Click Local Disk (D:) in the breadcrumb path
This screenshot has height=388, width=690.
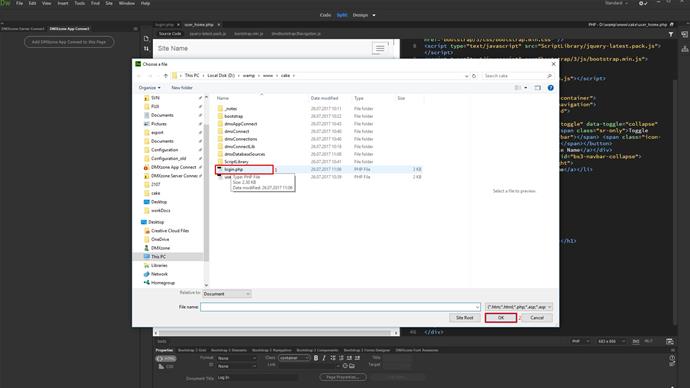point(221,76)
